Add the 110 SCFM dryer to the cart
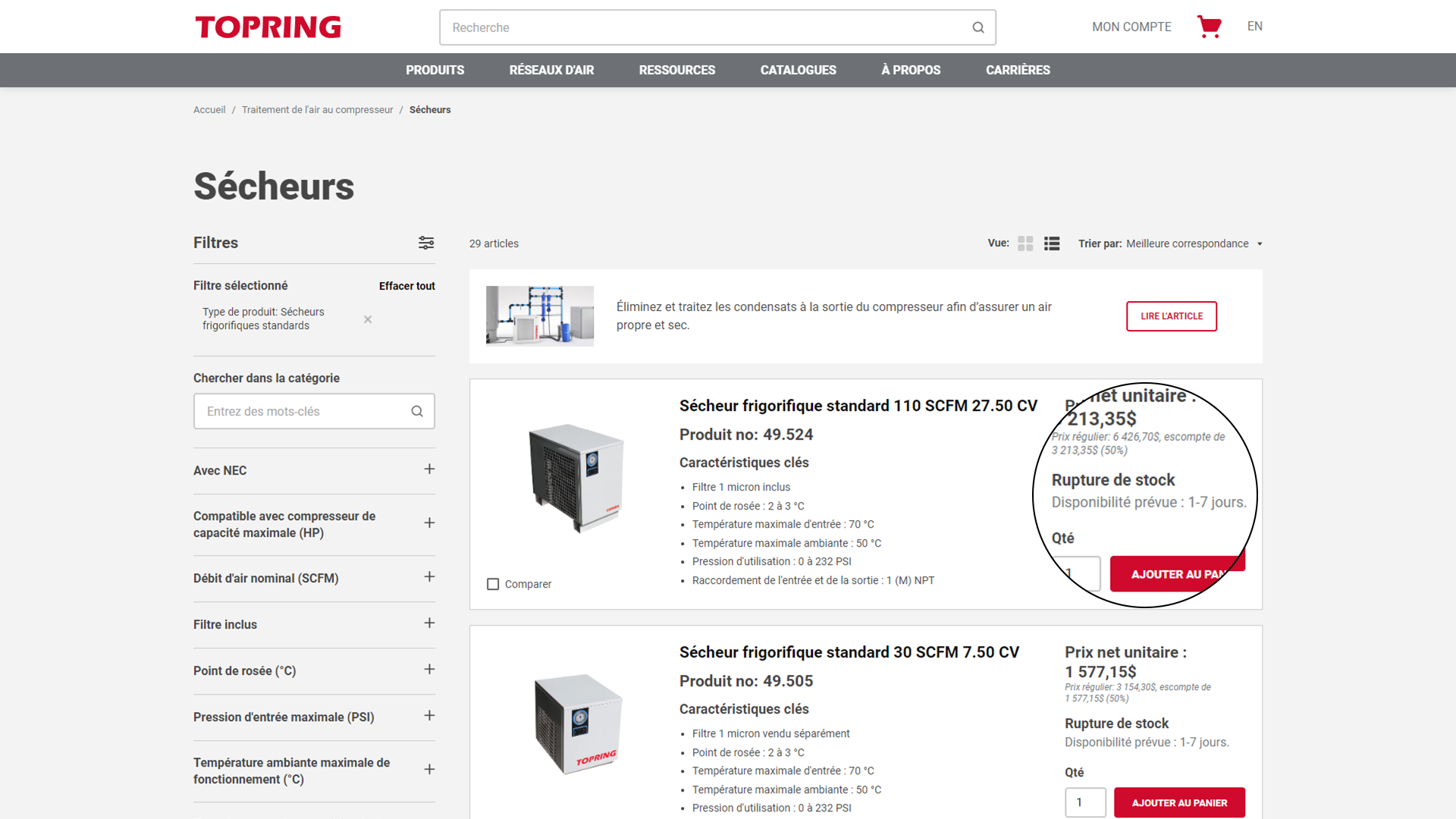1456x819 pixels. (1178, 574)
